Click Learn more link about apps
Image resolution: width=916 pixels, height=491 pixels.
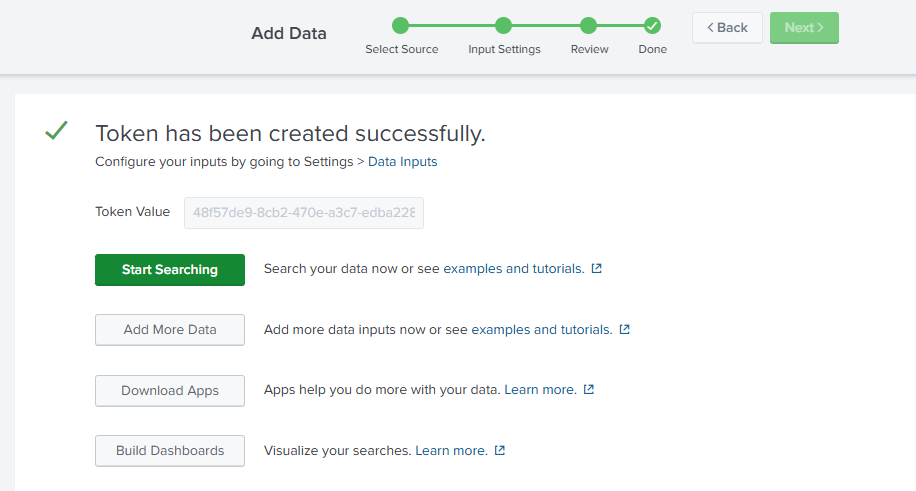(x=540, y=389)
